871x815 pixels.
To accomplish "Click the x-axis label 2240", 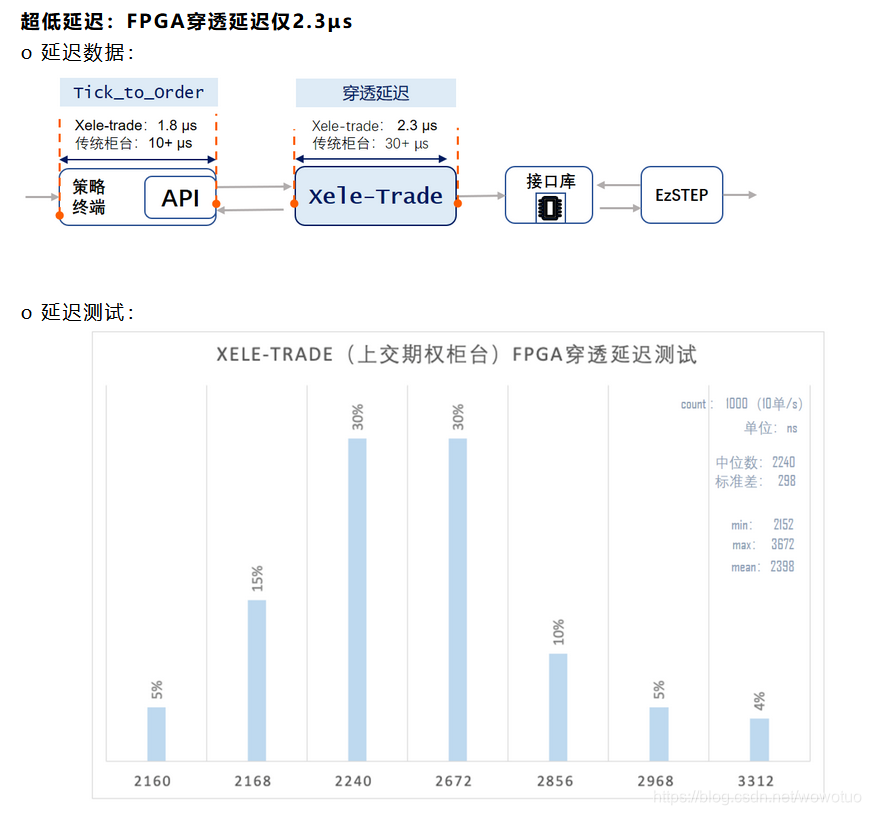I will click(353, 781).
